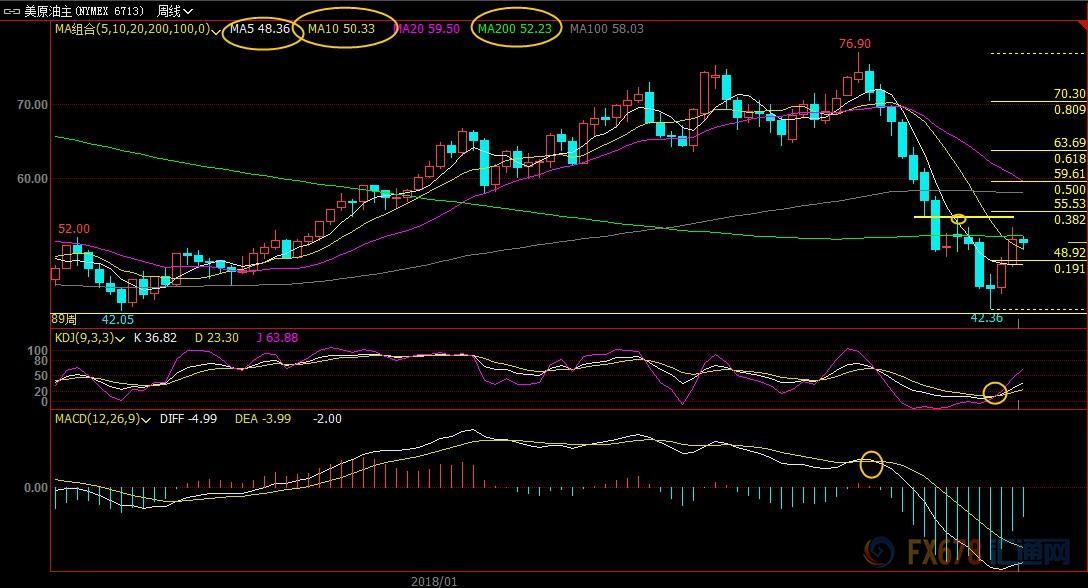
Task: Click the 42.05 low price label
Action: coord(117,320)
